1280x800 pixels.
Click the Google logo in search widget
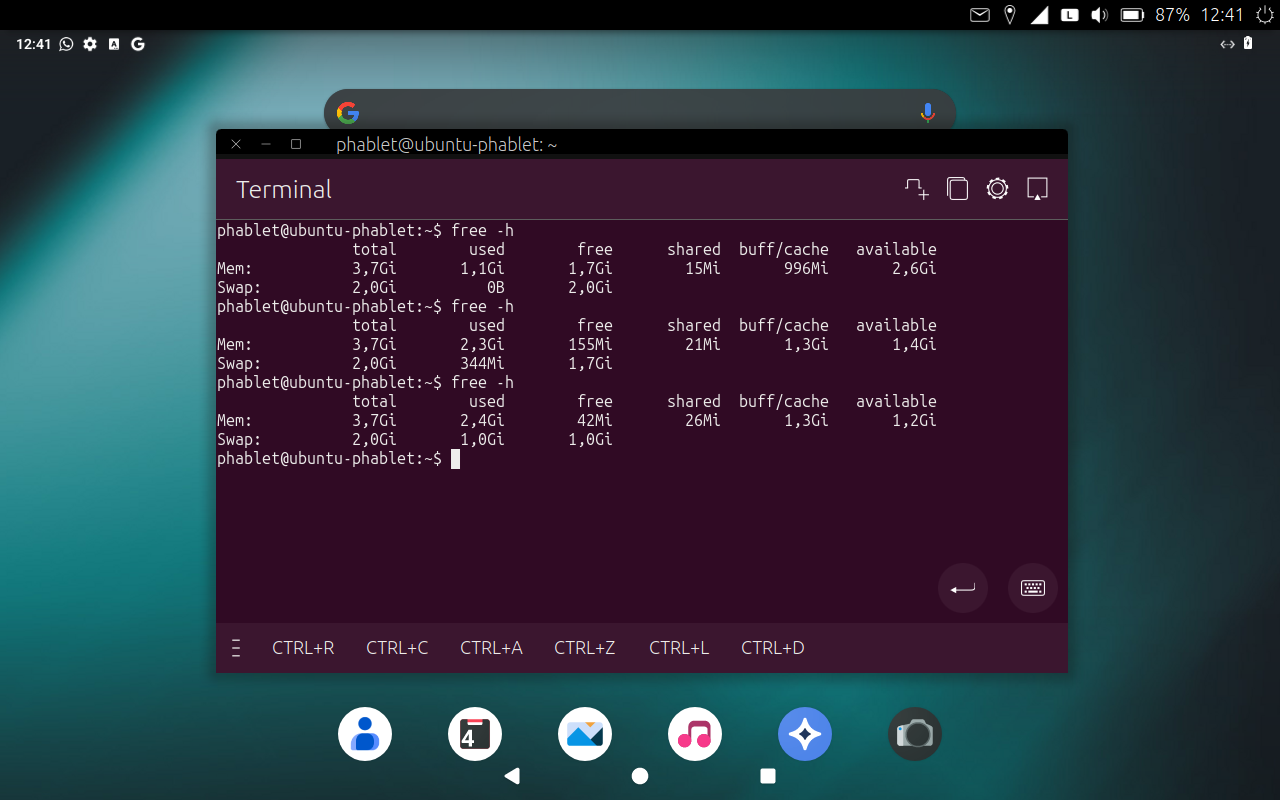(x=348, y=113)
